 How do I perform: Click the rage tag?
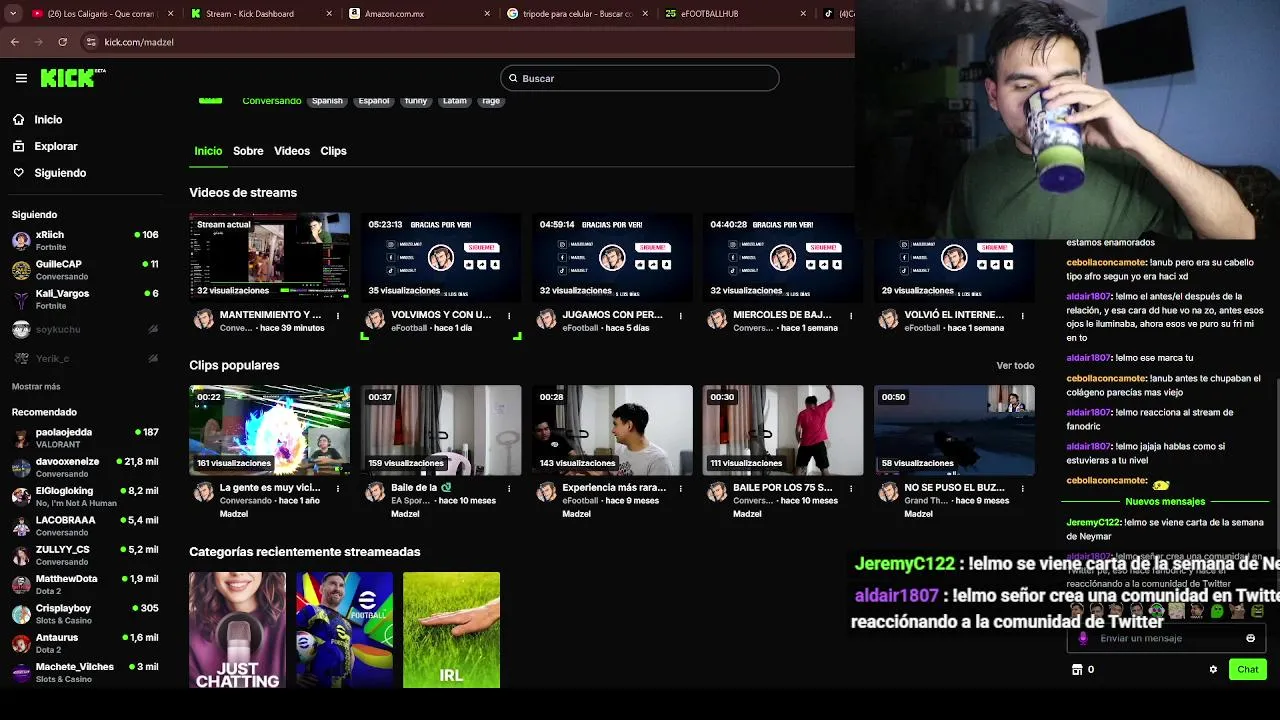click(x=491, y=101)
